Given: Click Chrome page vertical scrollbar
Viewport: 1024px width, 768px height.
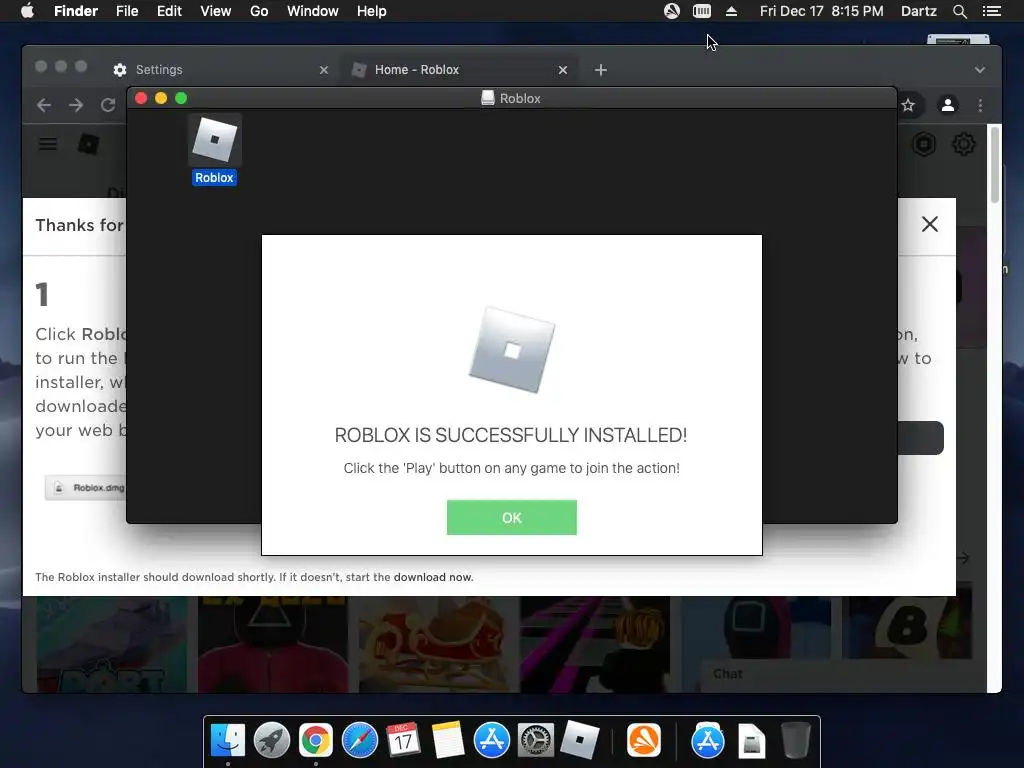Looking at the screenshot, I should tap(995, 165).
